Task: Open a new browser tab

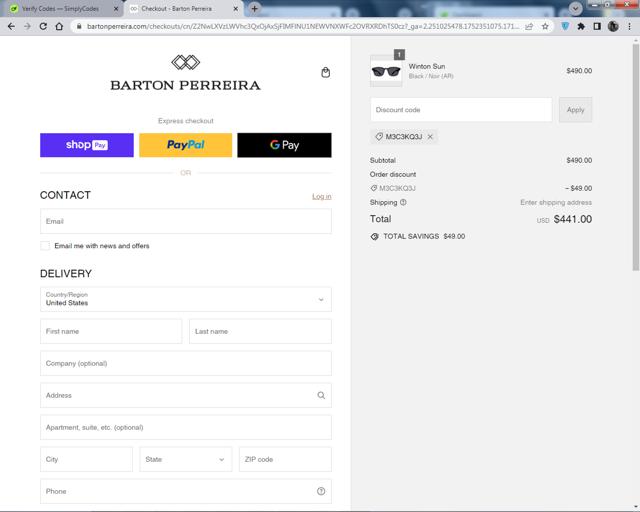Action: 254,8
